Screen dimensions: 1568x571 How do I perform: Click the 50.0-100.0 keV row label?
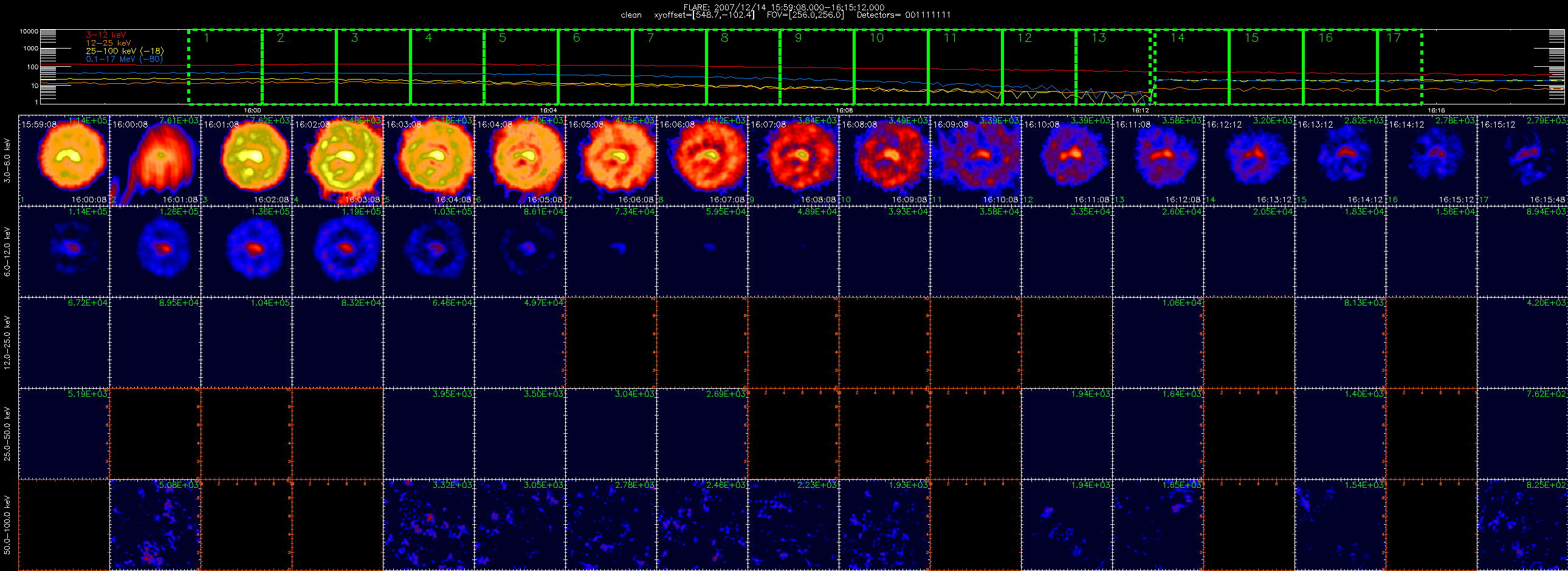pyautogui.click(x=7, y=525)
